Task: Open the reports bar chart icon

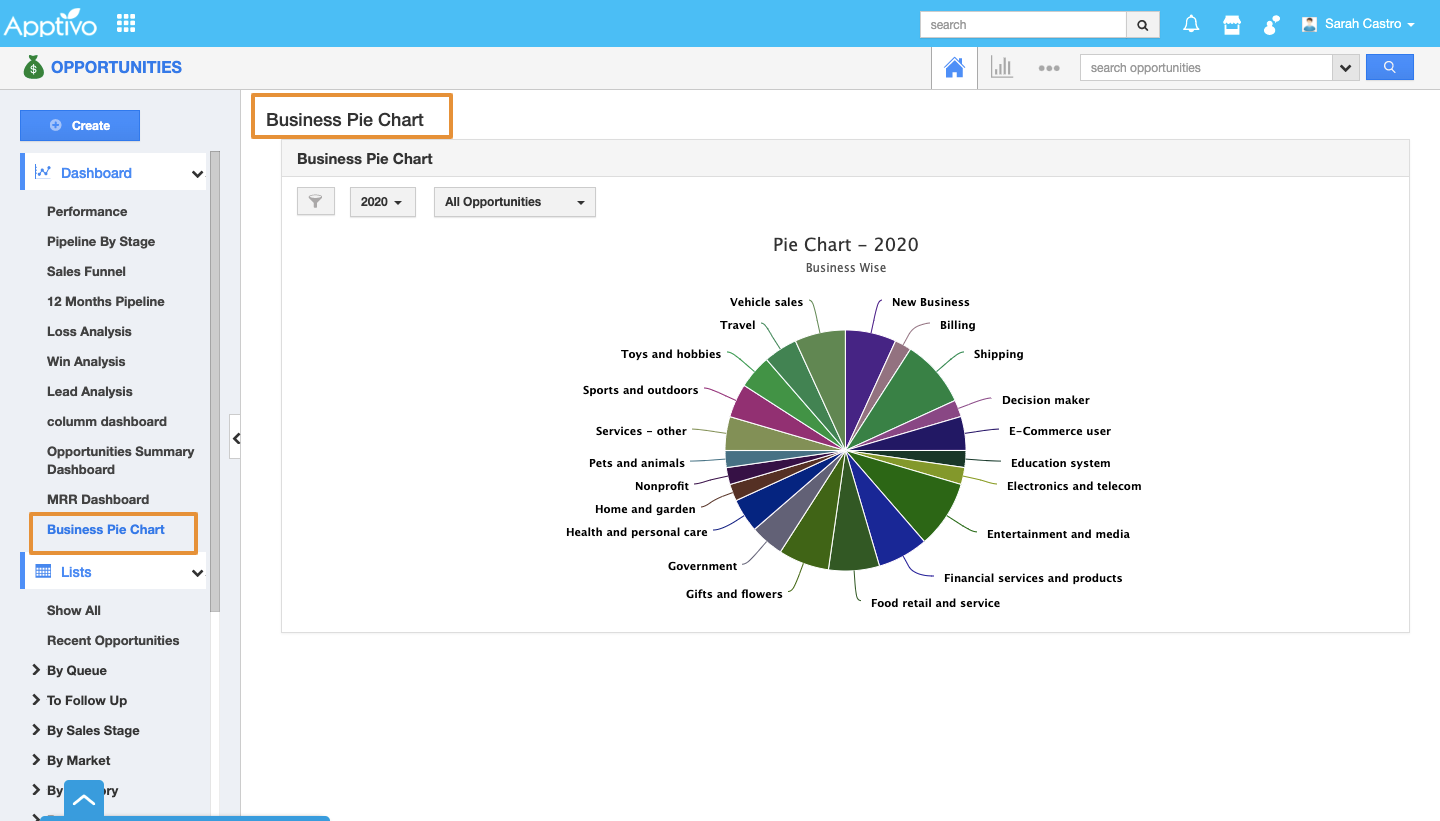Action: pos(1001,67)
